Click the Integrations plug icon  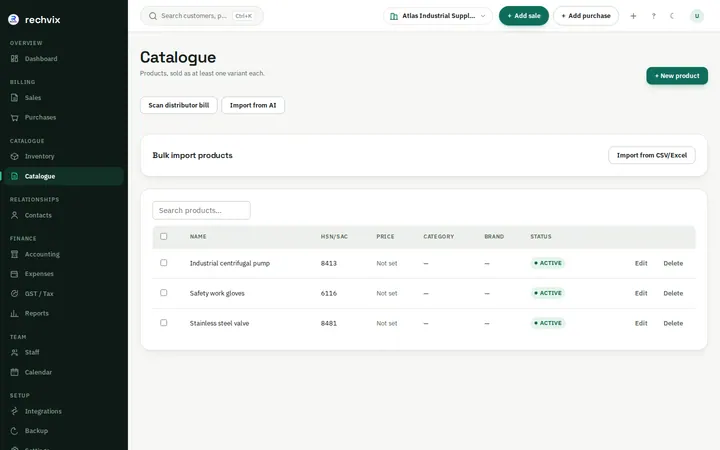point(15,411)
